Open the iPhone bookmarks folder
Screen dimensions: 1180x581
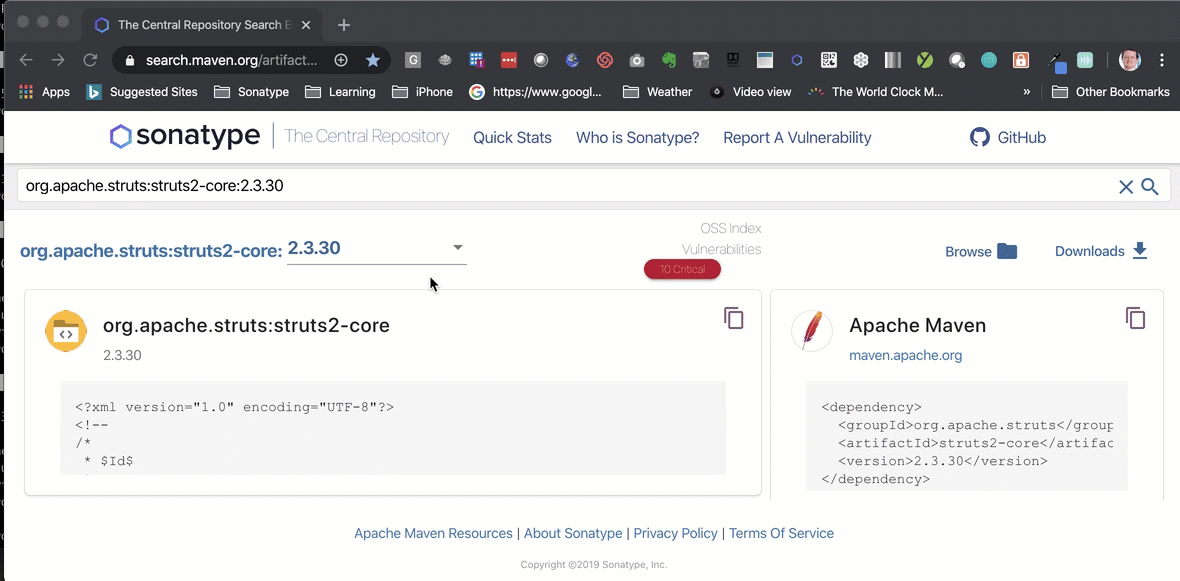coord(422,92)
